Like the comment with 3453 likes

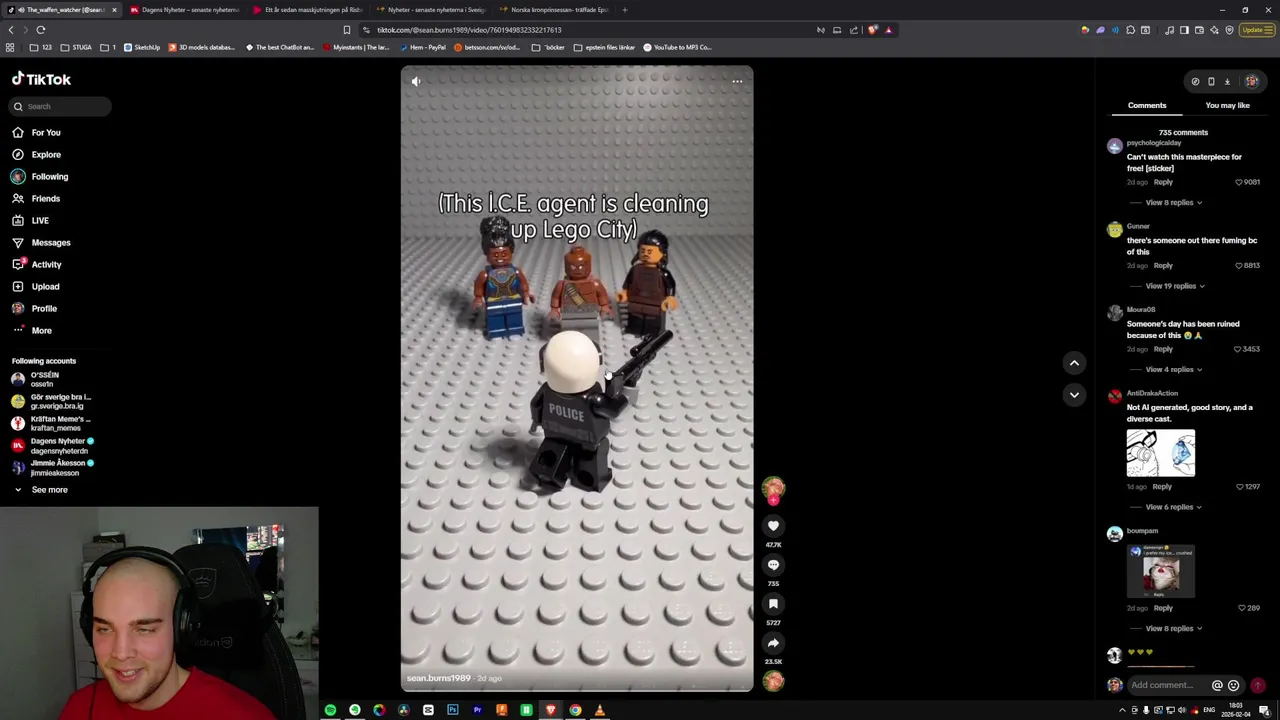point(1239,349)
